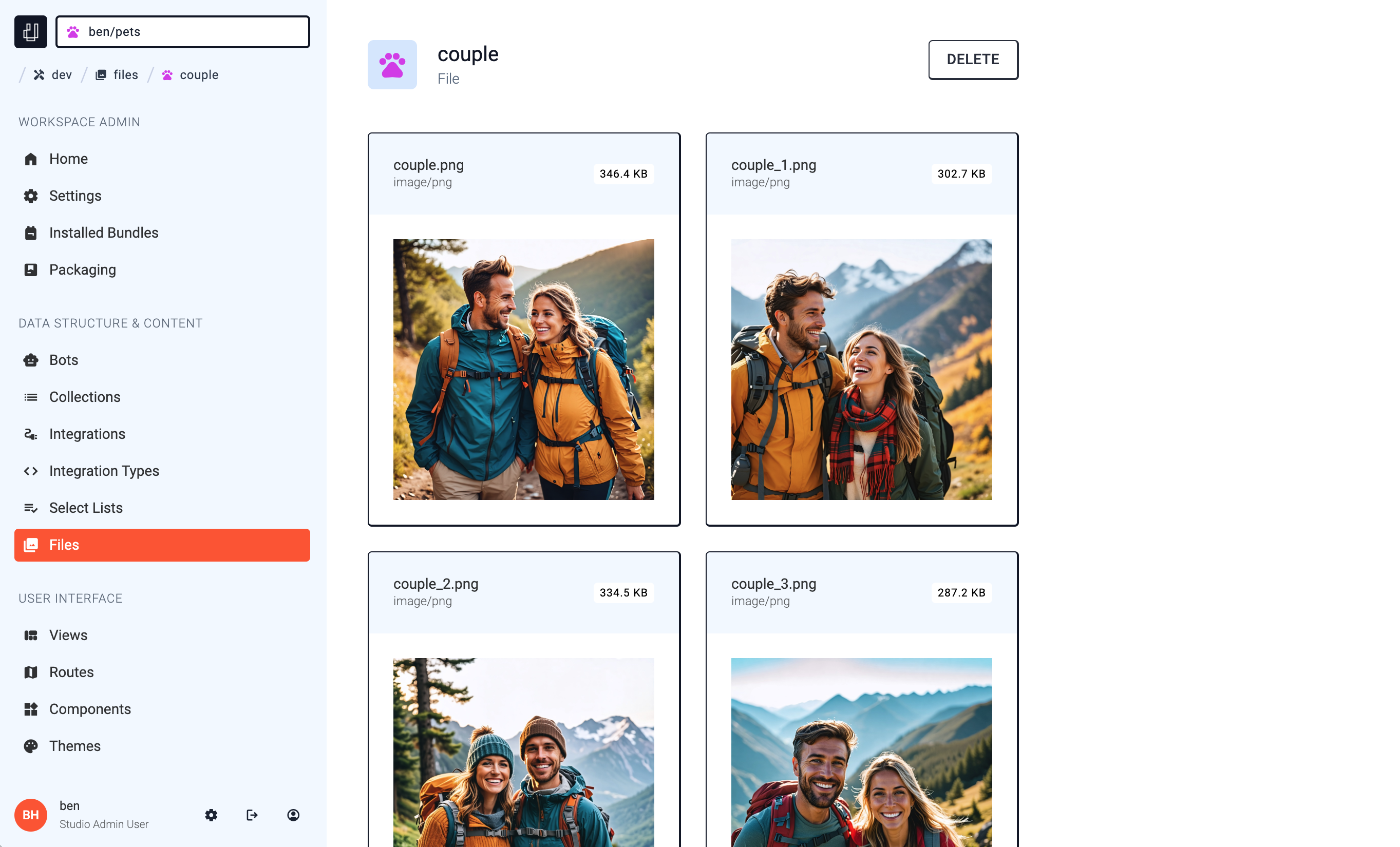Click the couple.png file name

pos(428,165)
